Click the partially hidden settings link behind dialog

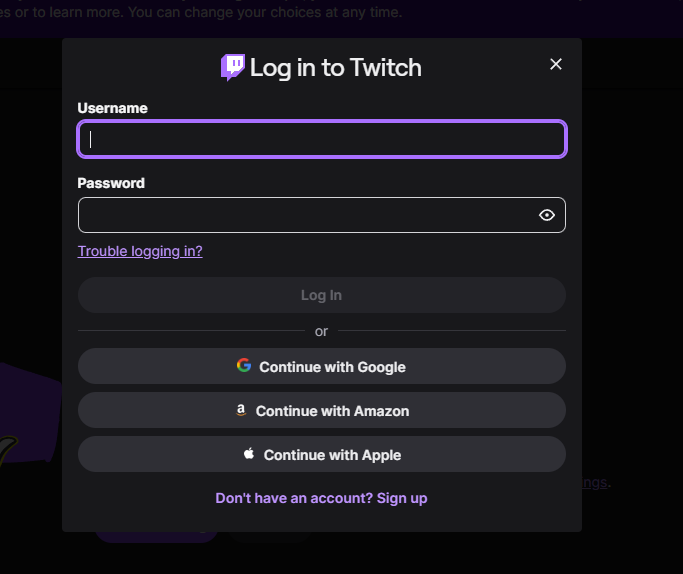coord(595,483)
